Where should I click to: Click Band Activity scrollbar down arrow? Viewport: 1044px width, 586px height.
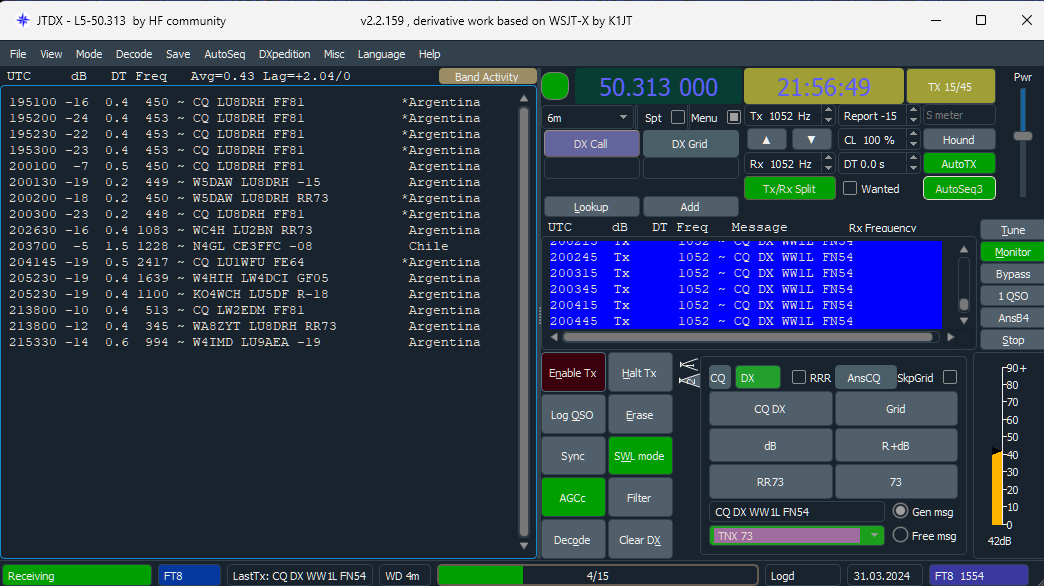[x=524, y=546]
